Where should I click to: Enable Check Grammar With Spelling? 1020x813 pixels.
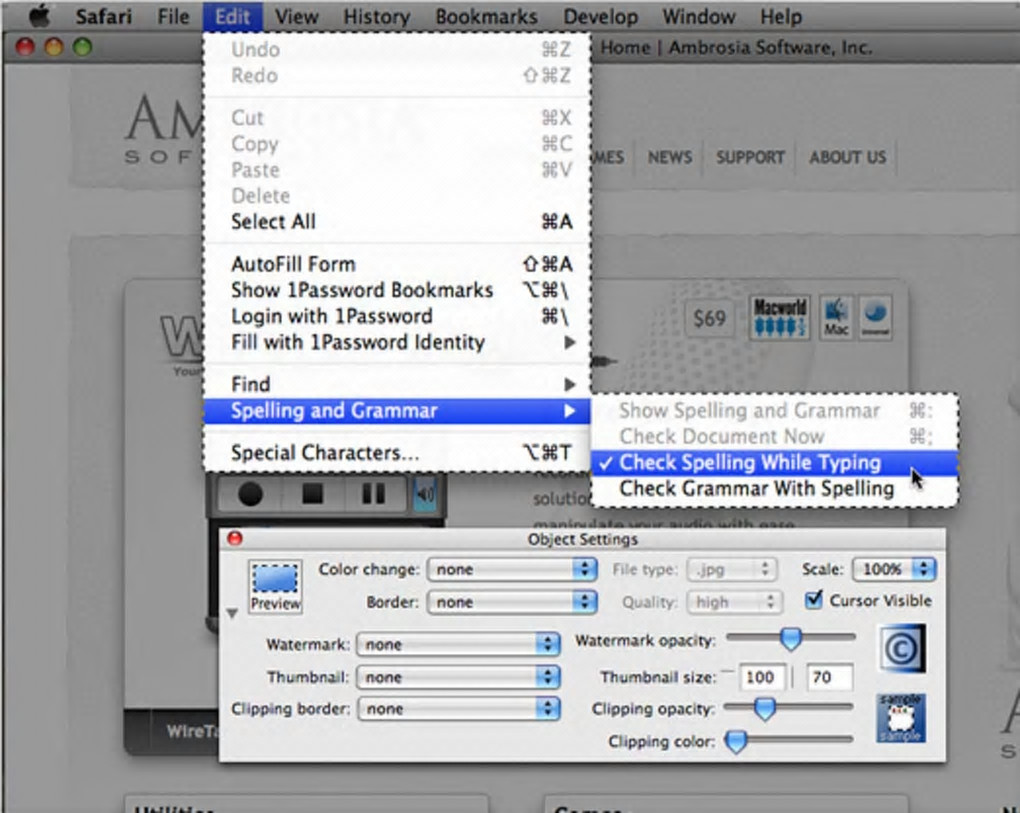[774, 488]
